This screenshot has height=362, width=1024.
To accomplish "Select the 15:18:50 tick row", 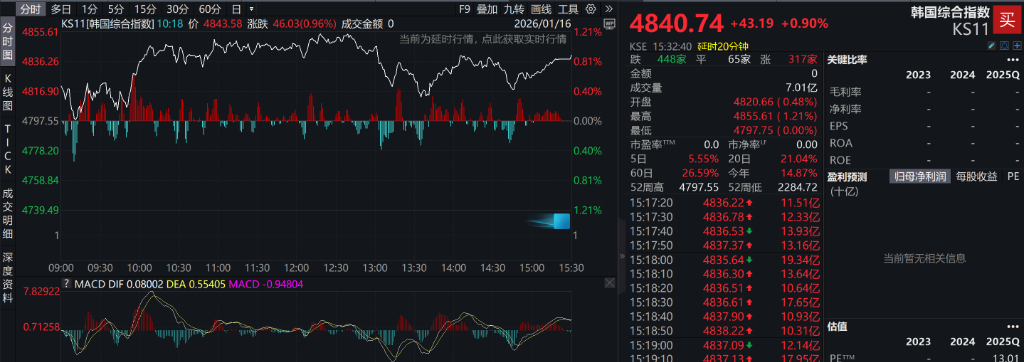I will tap(724, 331).
